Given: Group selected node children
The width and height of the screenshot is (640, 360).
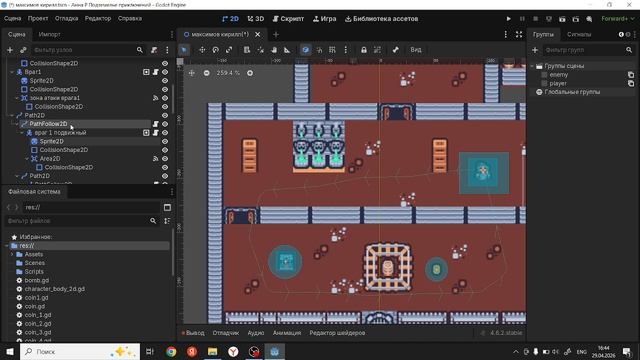Looking at the screenshot, I should pyautogui.click(x=377, y=50).
